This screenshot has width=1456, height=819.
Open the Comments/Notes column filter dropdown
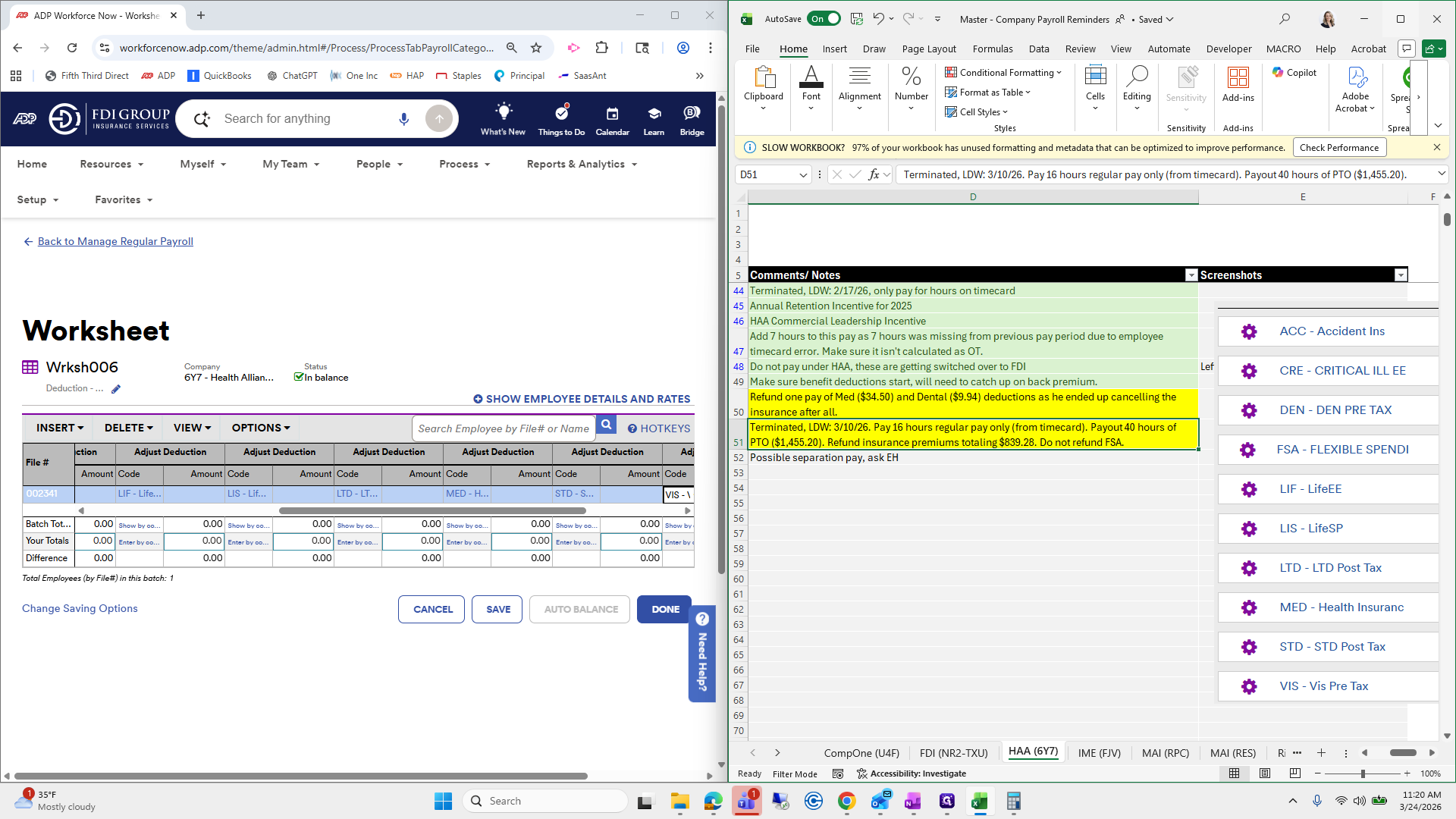click(x=1191, y=275)
